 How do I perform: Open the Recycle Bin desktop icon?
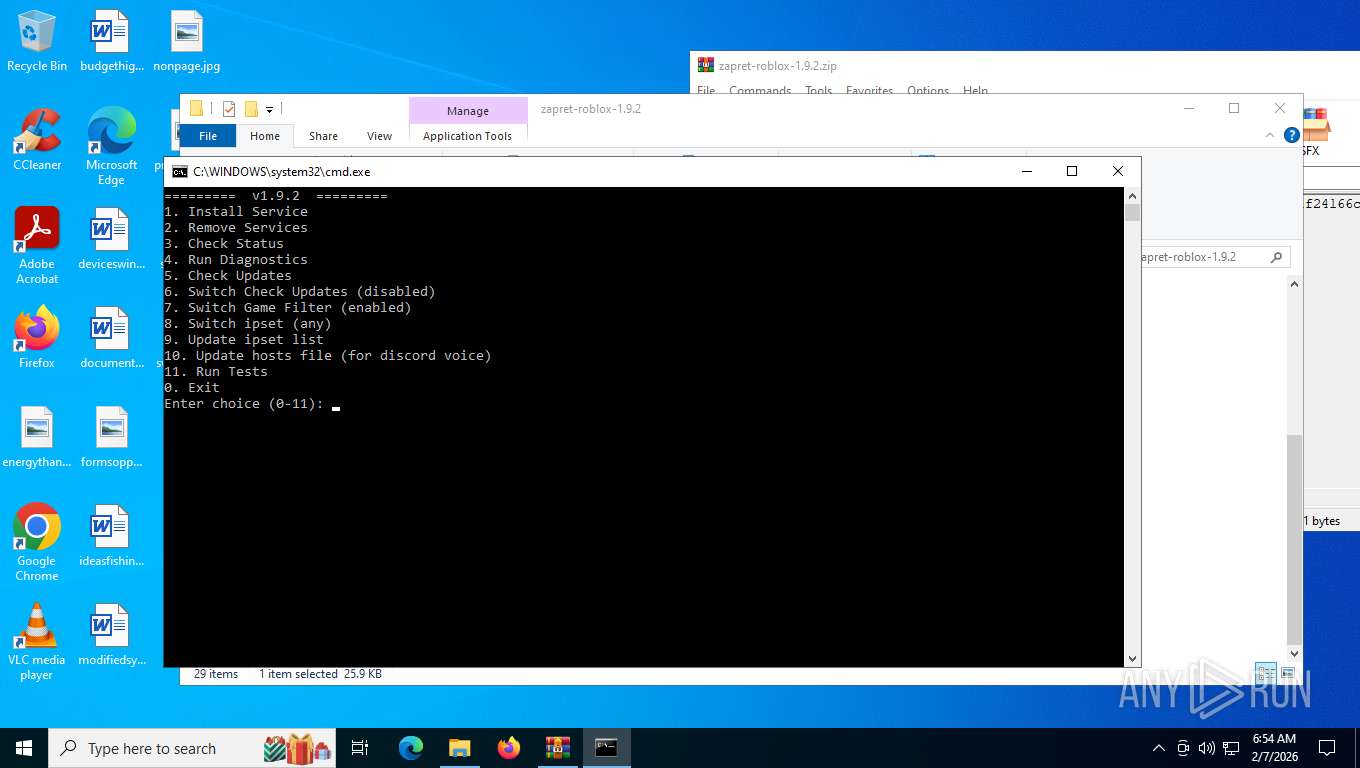click(x=37, y=41)
